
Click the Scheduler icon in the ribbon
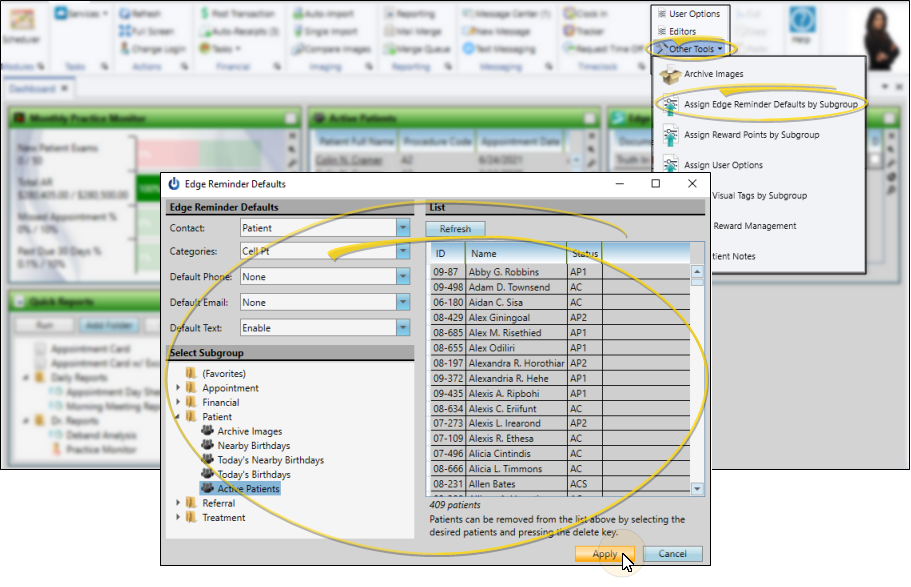[x=20, y=22]
